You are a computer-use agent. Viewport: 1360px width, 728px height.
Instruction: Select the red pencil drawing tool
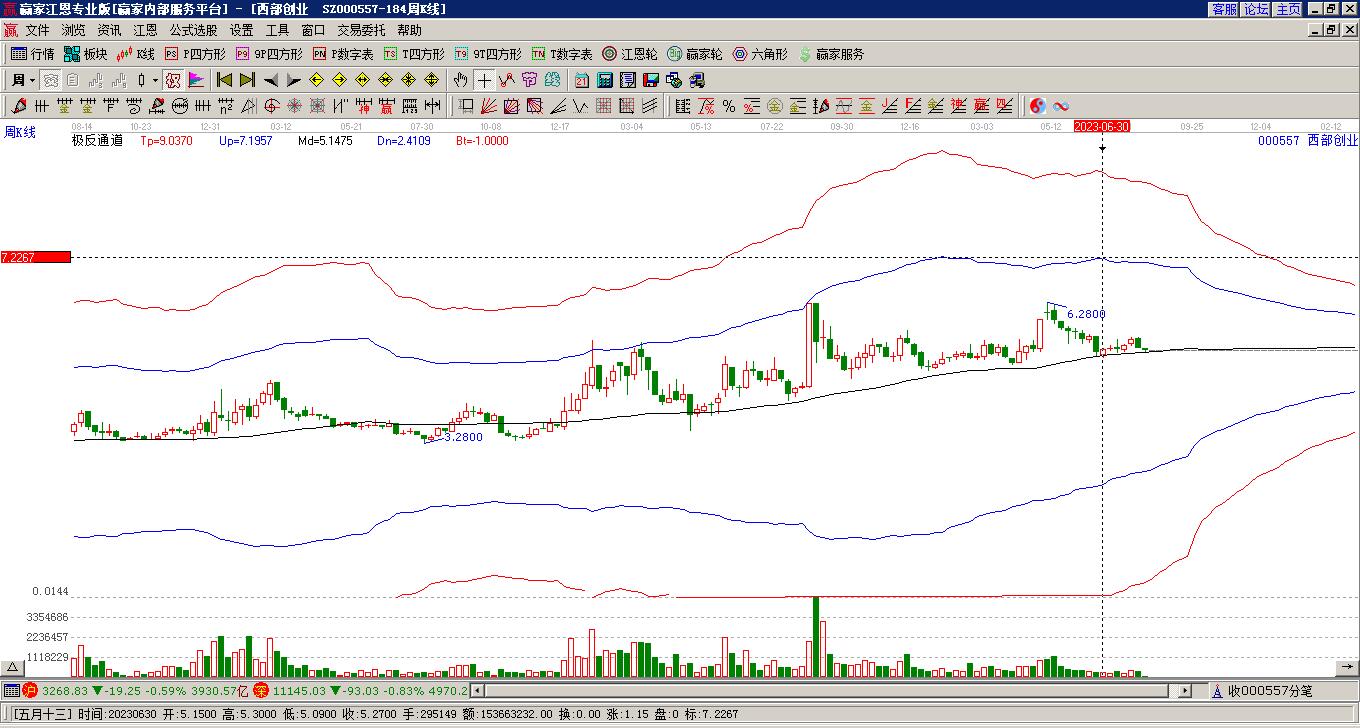click(x=18, y=106)
